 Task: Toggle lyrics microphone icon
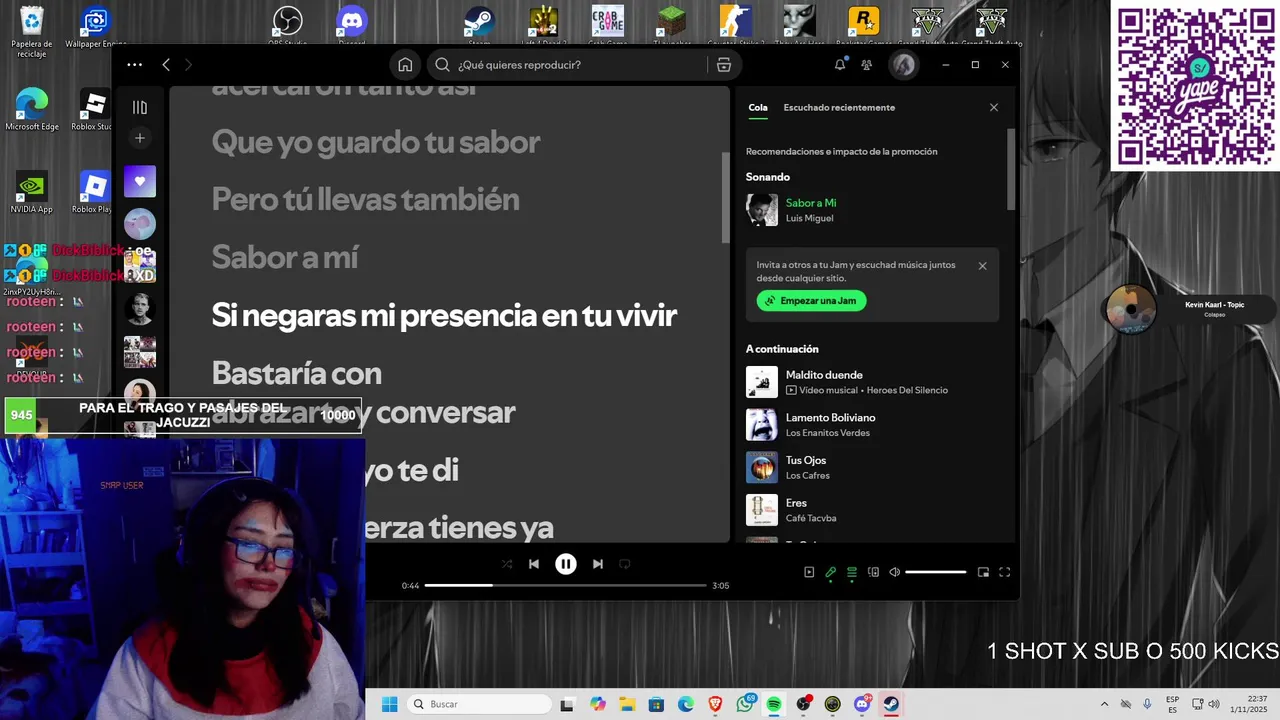point(830,572)
